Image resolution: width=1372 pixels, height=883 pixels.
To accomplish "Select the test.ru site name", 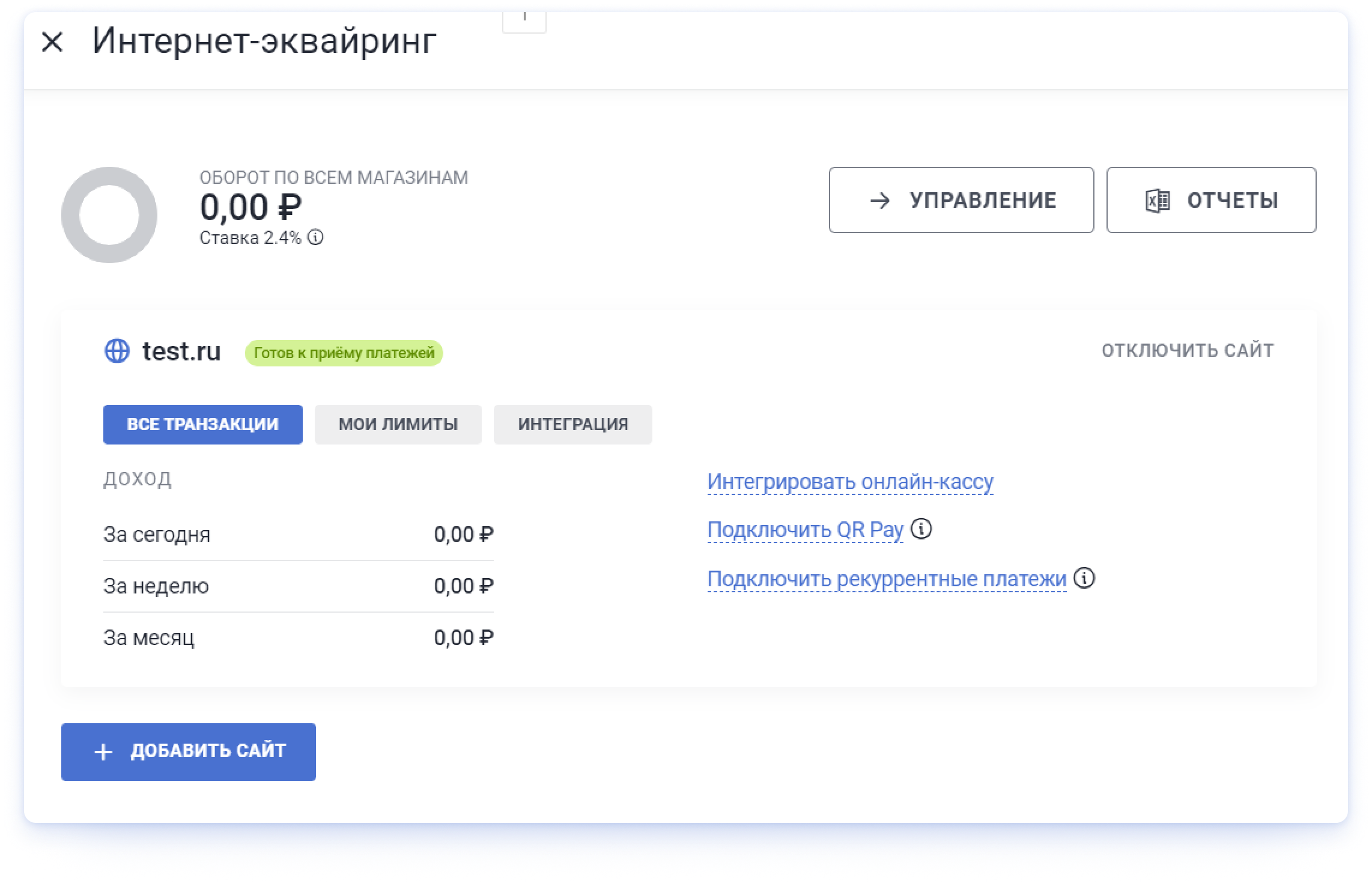I will point(181,351).
